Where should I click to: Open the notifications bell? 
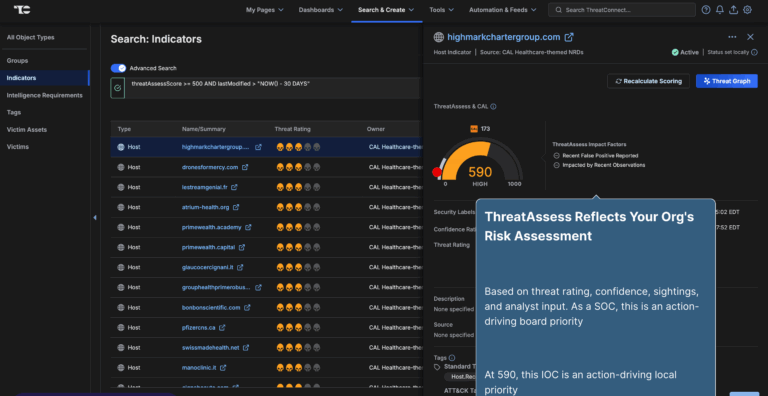[x=720, y=10]
